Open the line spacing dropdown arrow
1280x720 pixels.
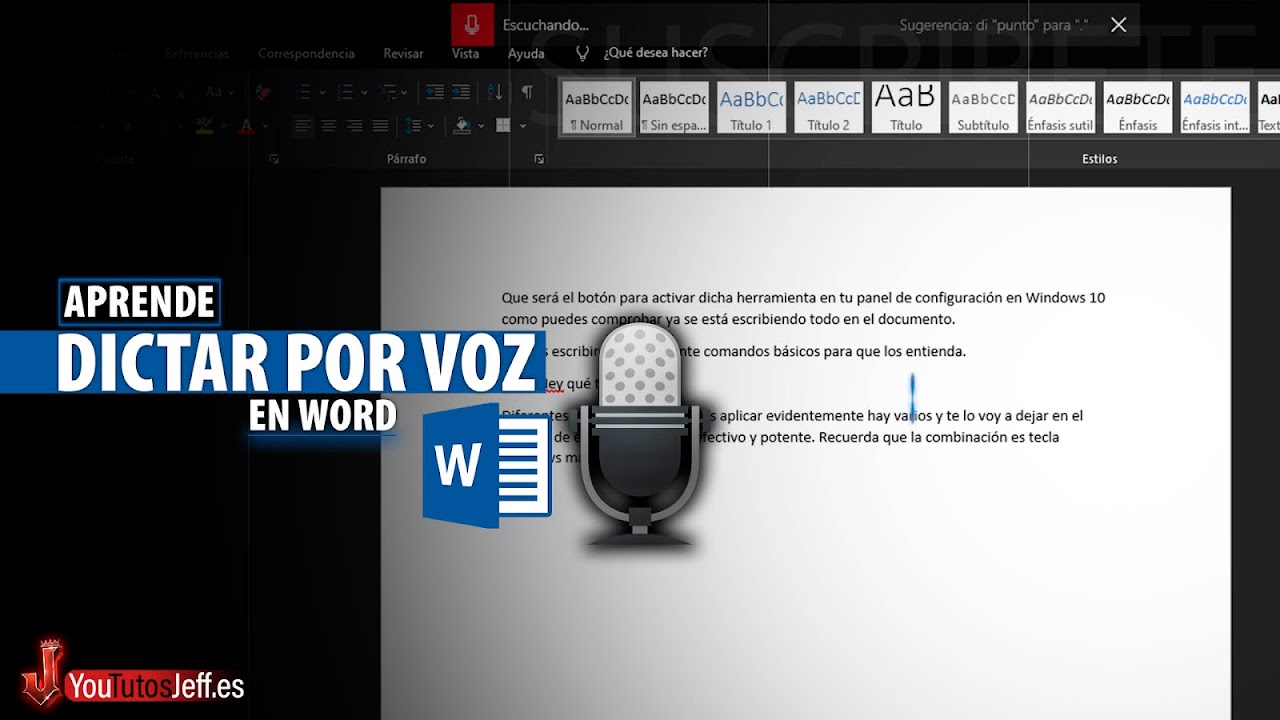pyautogui.click(x=431, y=126)
